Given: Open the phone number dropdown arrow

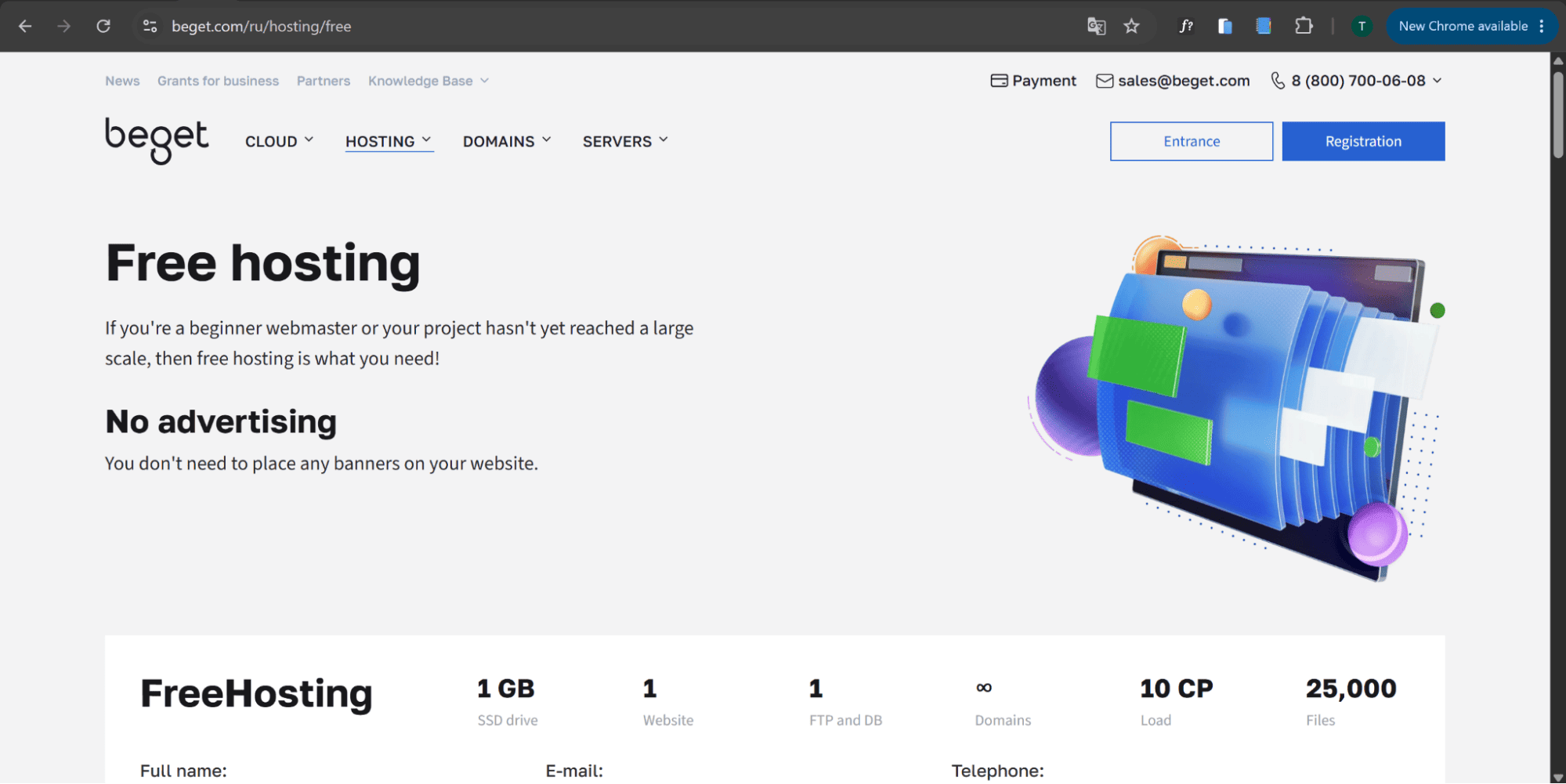Looking at the screenshot, I should tap(1437, 81).
